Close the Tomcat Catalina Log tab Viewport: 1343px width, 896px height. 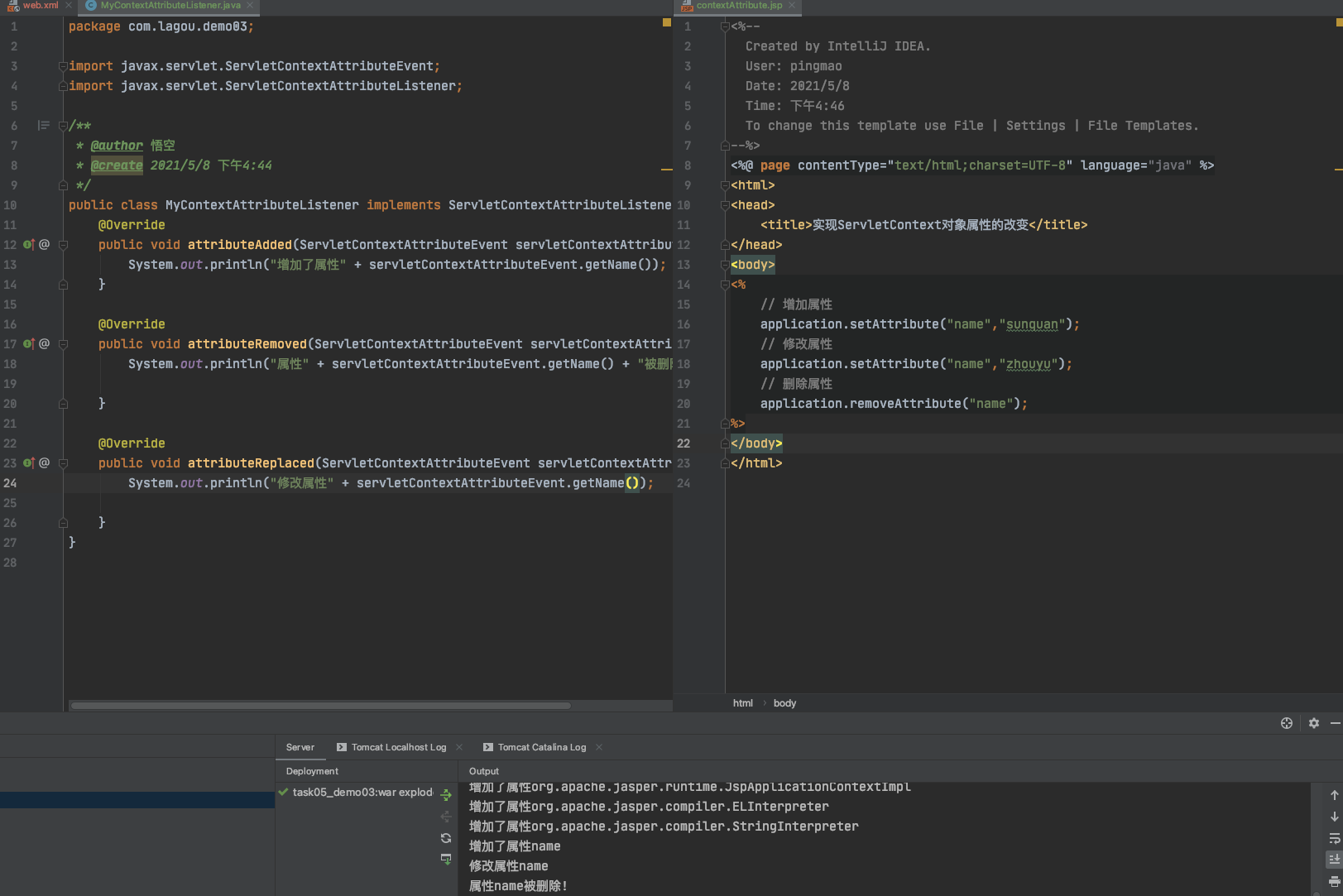[599, 747]
